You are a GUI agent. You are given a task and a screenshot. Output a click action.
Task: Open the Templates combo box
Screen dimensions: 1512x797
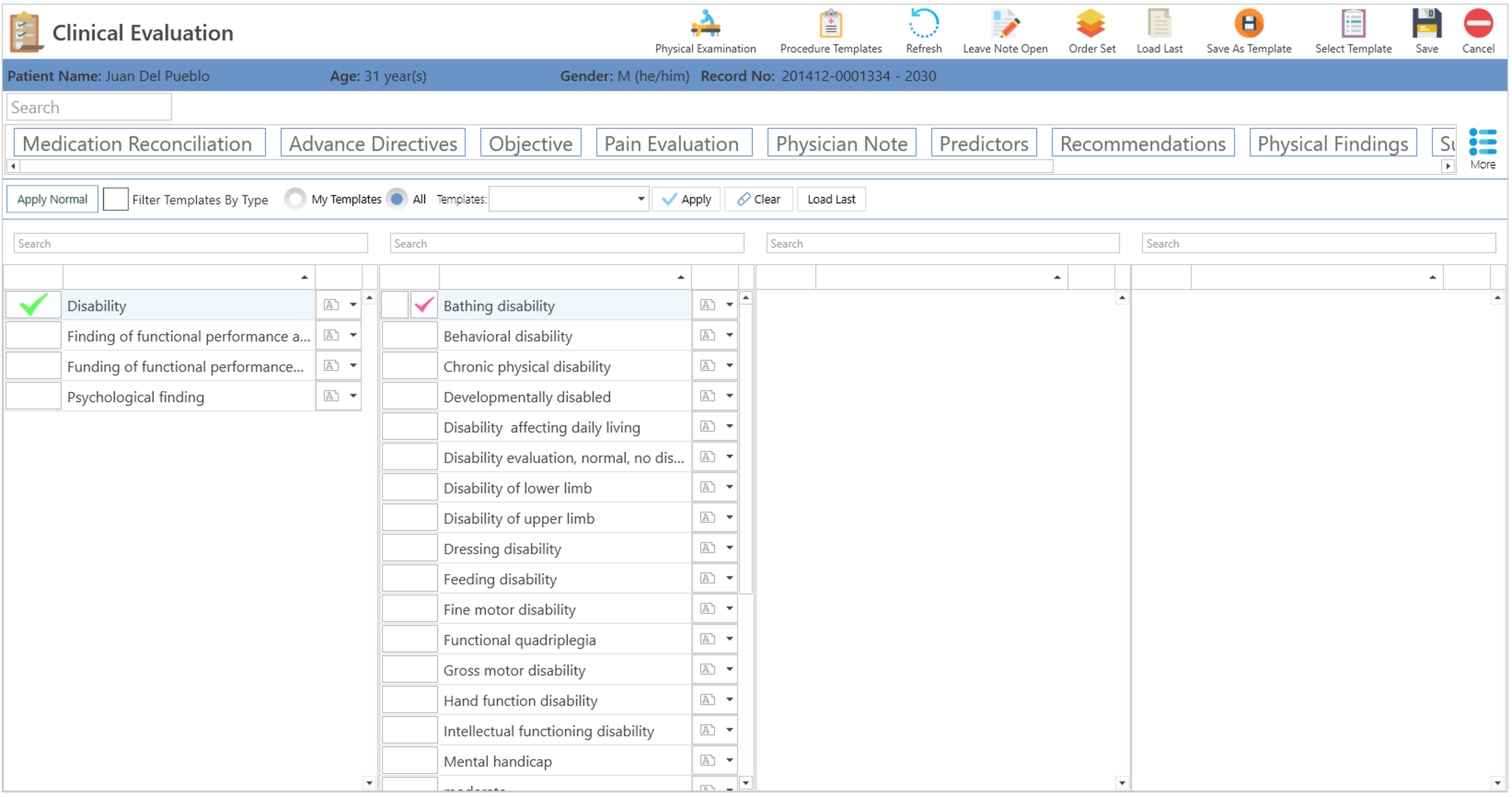point(568,200)
